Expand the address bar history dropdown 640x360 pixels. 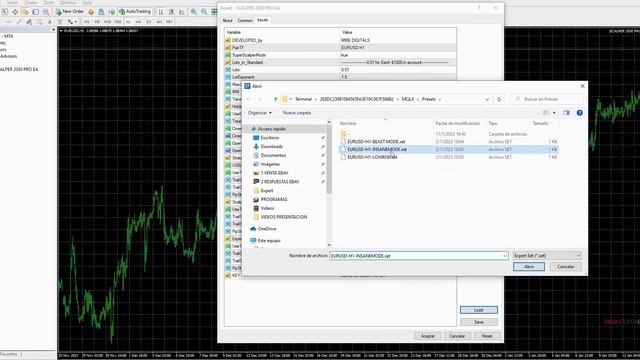click(x=487, y=99)
